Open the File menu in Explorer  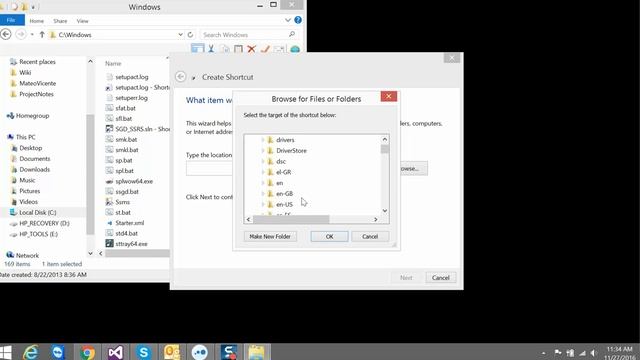(12, 20)
